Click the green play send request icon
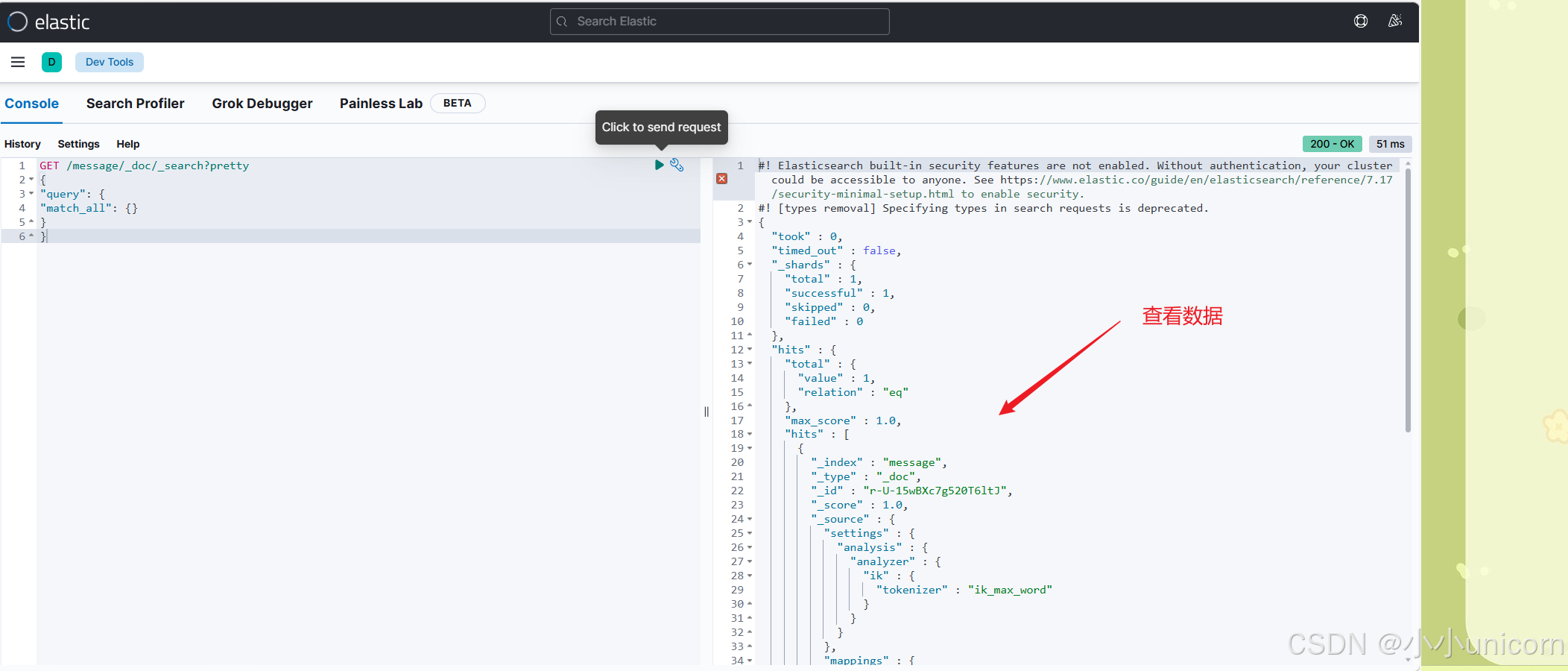Screen dimensions: 1568x671 click(x=659, y=165)
